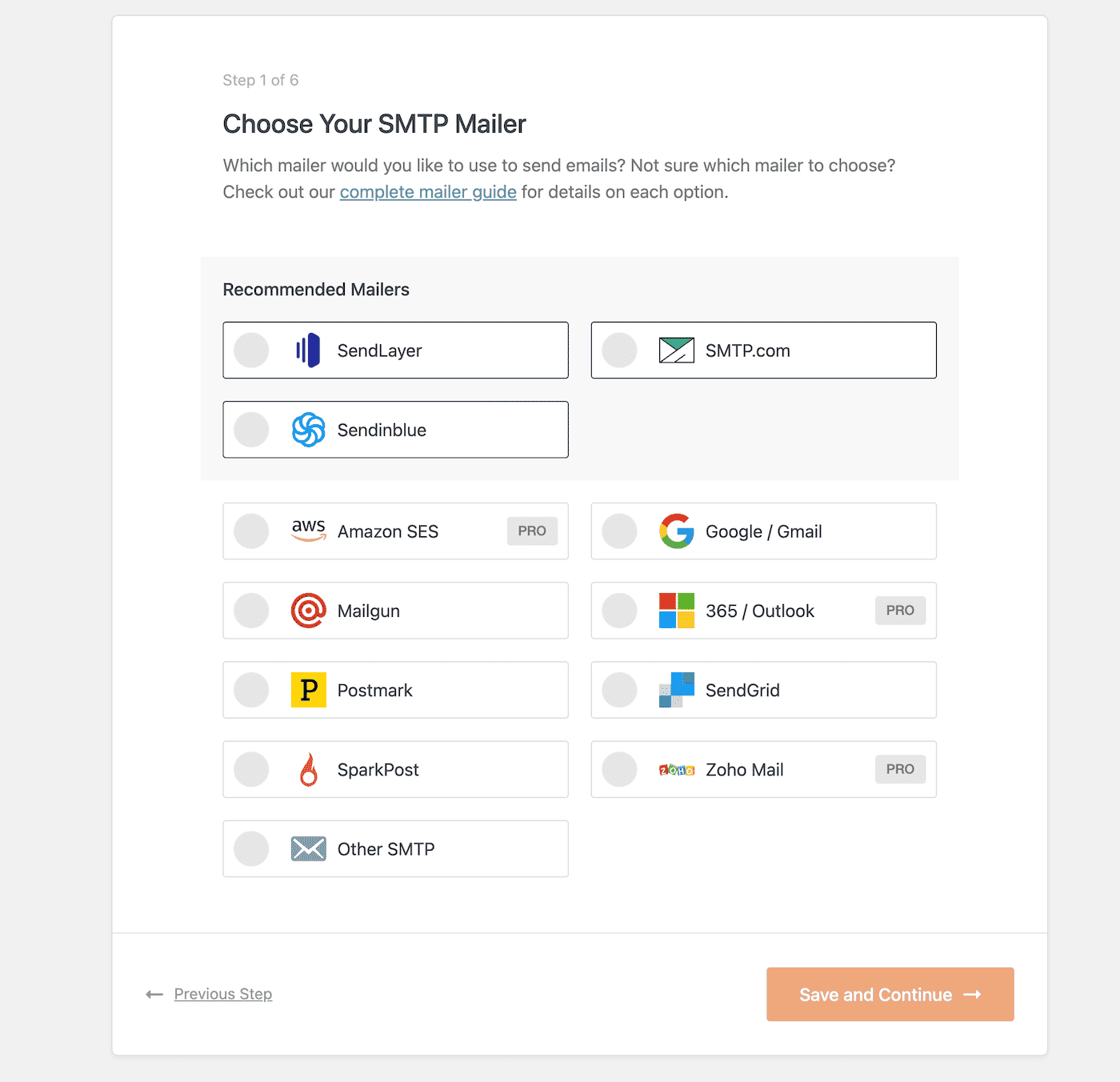Click the Mailgun icon
The width and height of the screenshot is (1120, 1082).
click(x=309, y=610)
